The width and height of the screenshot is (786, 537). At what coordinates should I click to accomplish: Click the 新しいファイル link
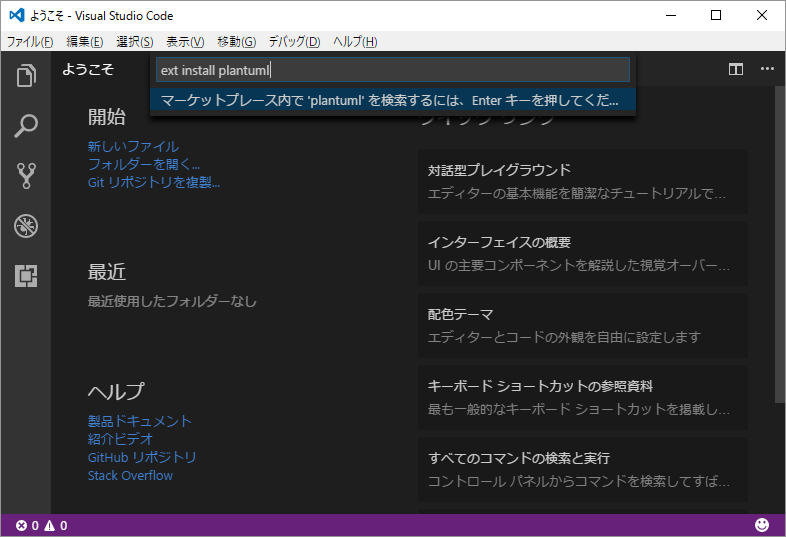133,146
